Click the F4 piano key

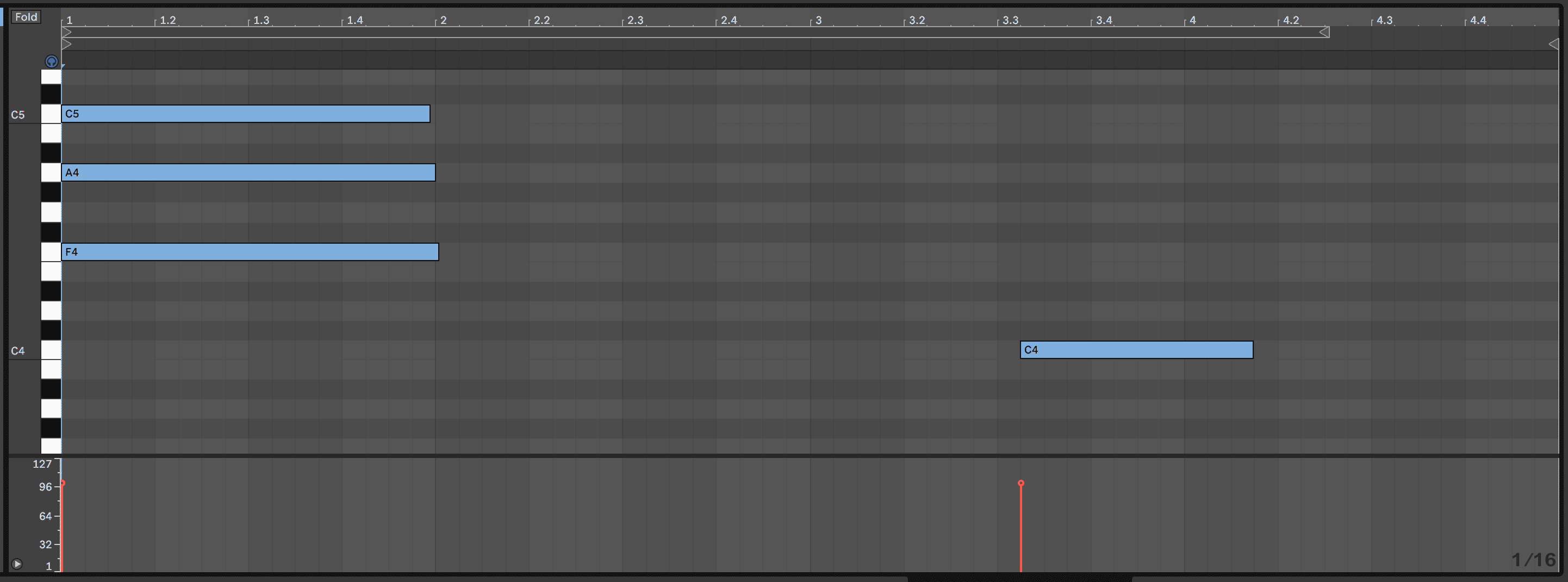51,251
